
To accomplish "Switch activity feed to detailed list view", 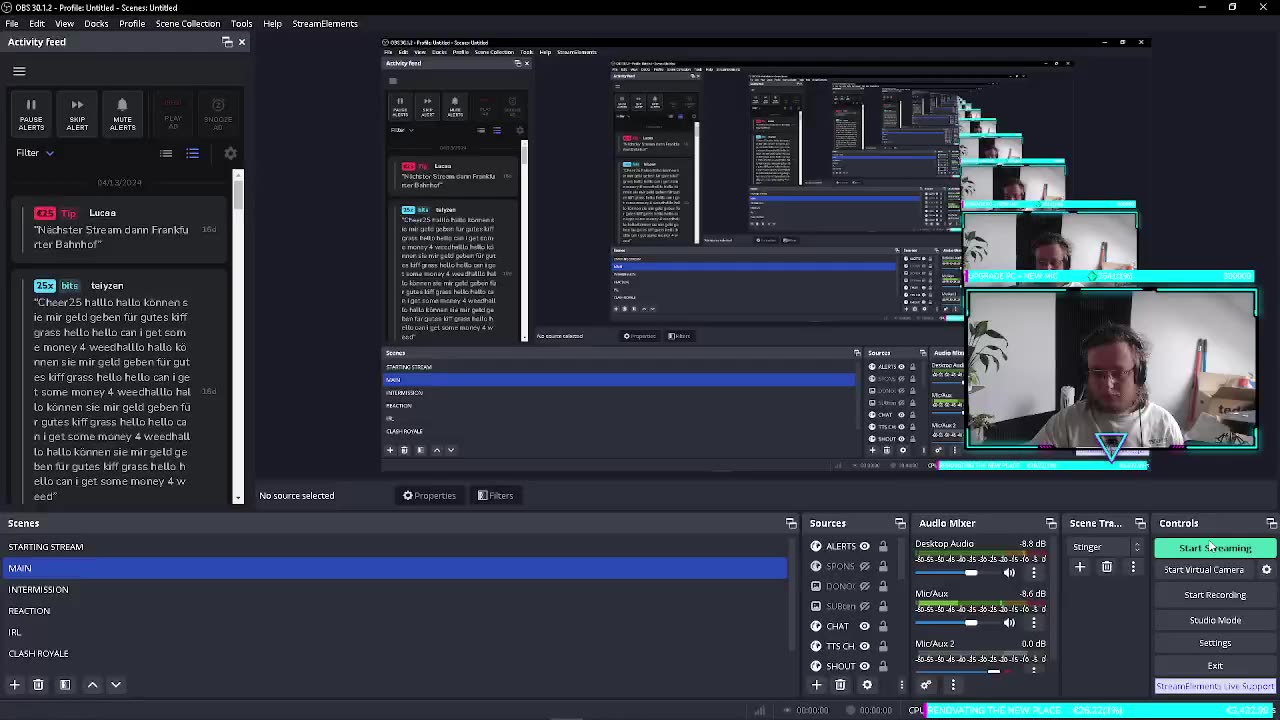I will pyautogui.click(x=192, y=153).
